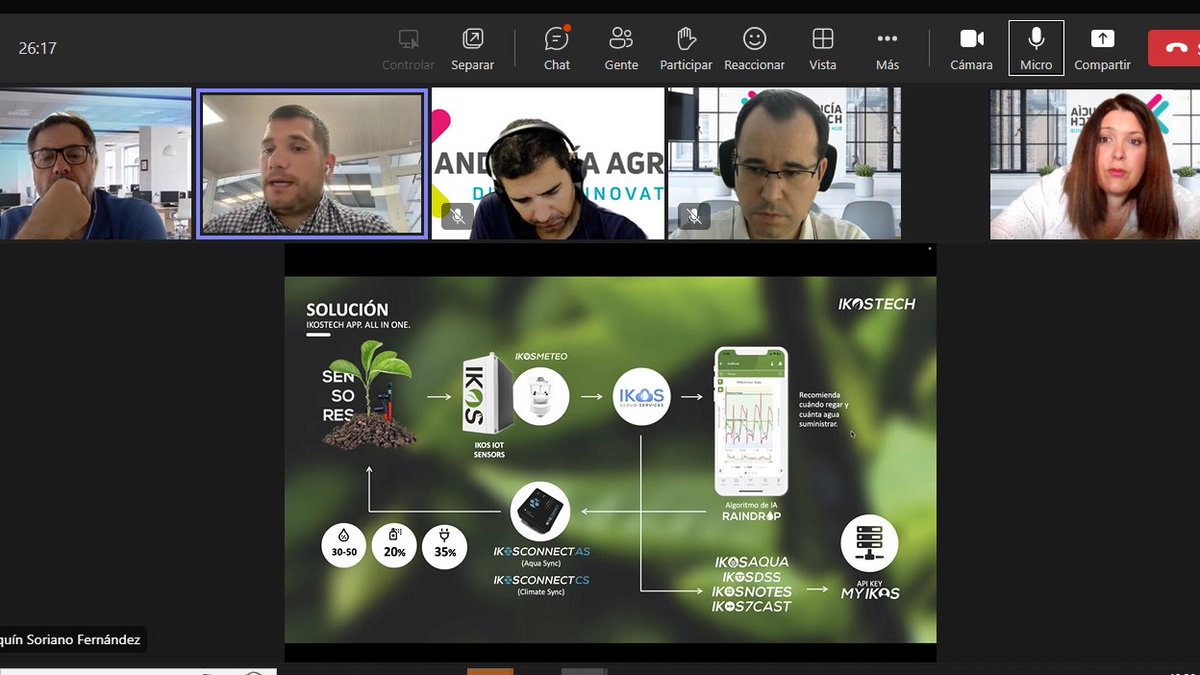Toggle the Micro mute state

(x=1036, y=48)
